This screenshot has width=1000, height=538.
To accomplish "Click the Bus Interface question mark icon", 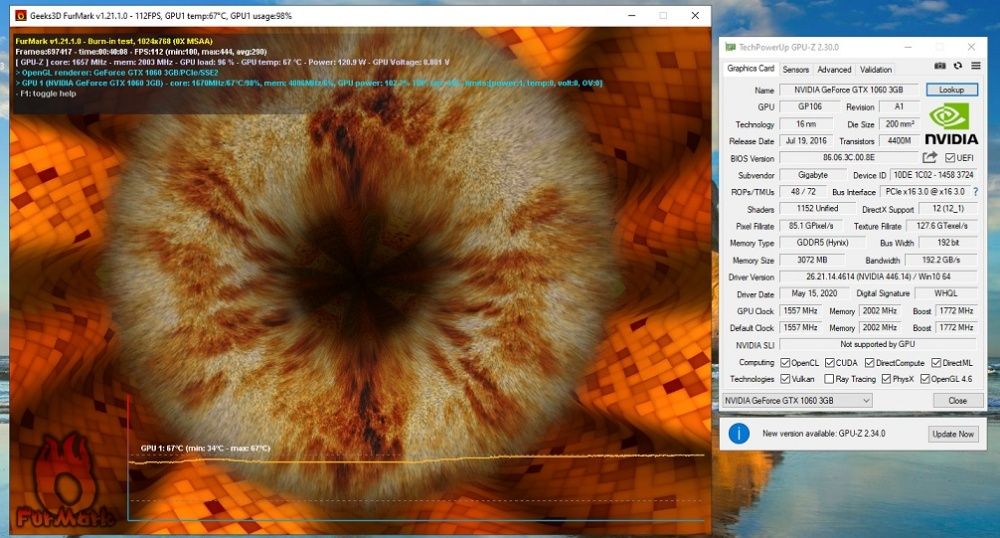I will [975, 191].
